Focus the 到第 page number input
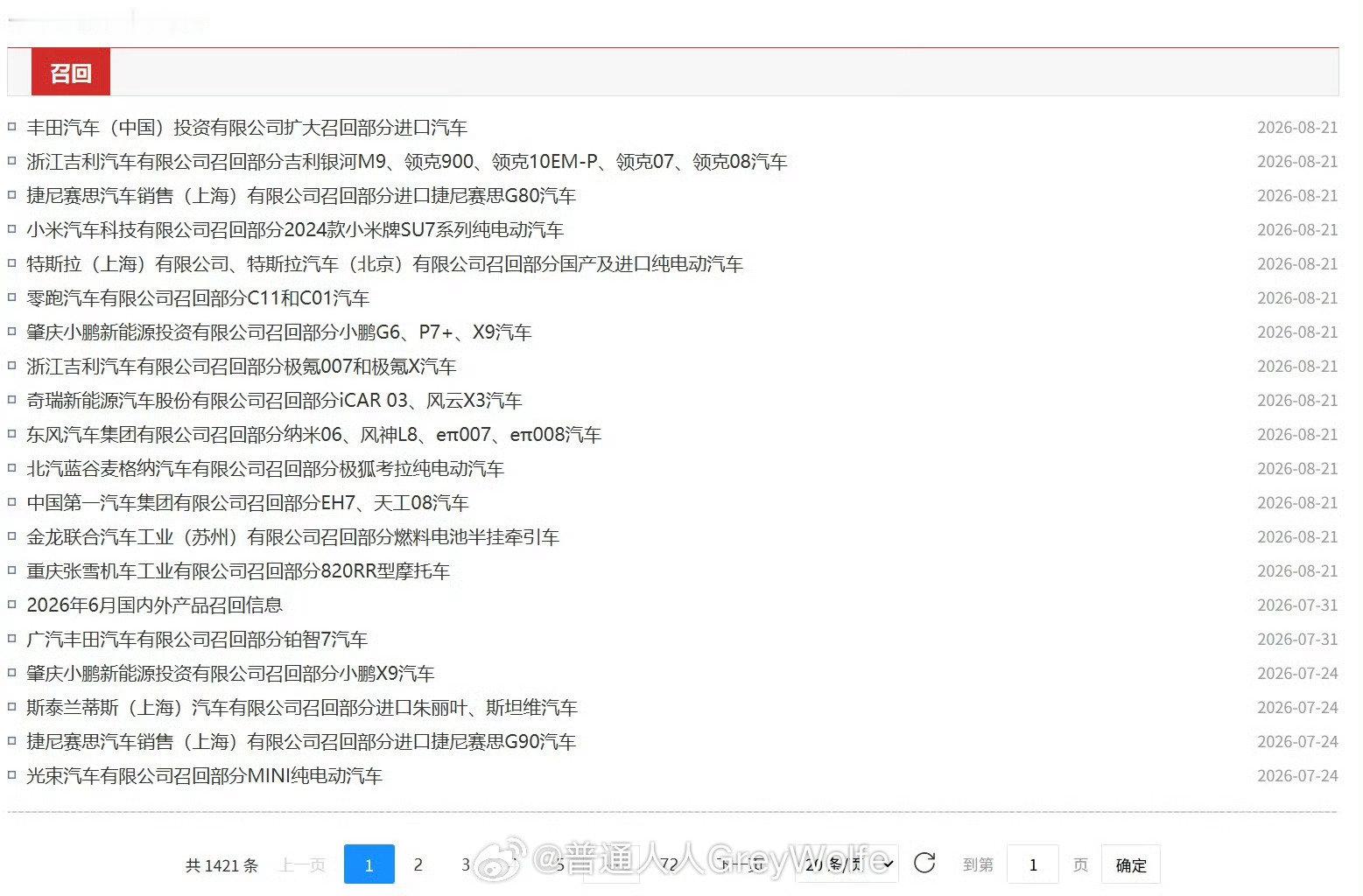This screenshot has width=1363, height=896. [x=1033, y=864]
